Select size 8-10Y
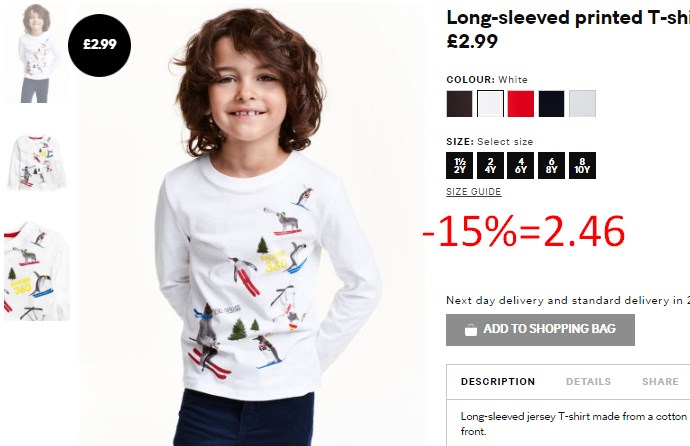 pyautogui.click(x=582, y=165)
